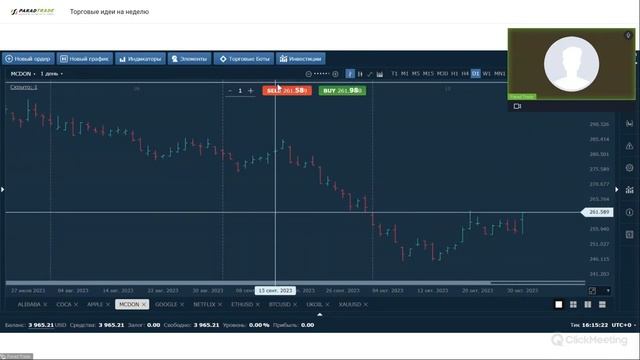This screenshot has height=360, width=640.
Task: Expand the MCDON symbol dropdown
Action: (x=23, y=74)
